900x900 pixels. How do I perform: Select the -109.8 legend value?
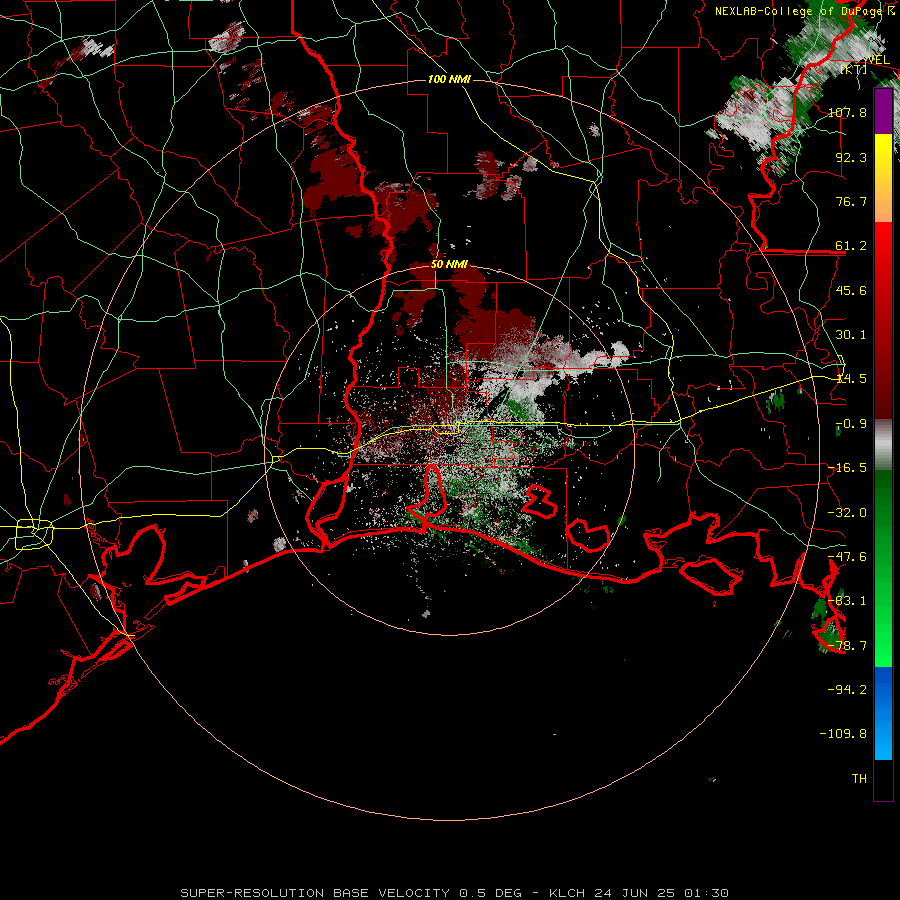(843, 734)
